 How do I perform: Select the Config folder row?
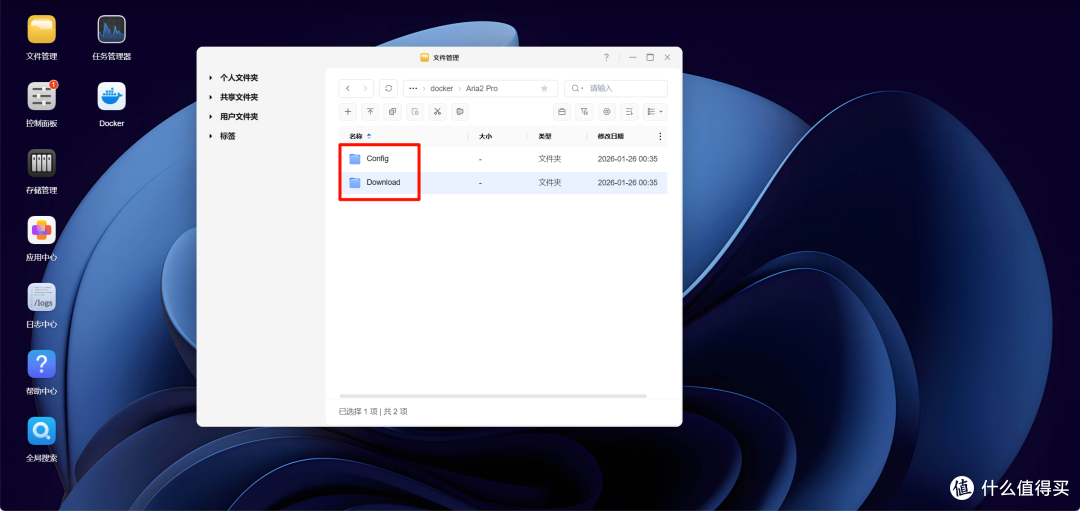click(x=503, y=158)
